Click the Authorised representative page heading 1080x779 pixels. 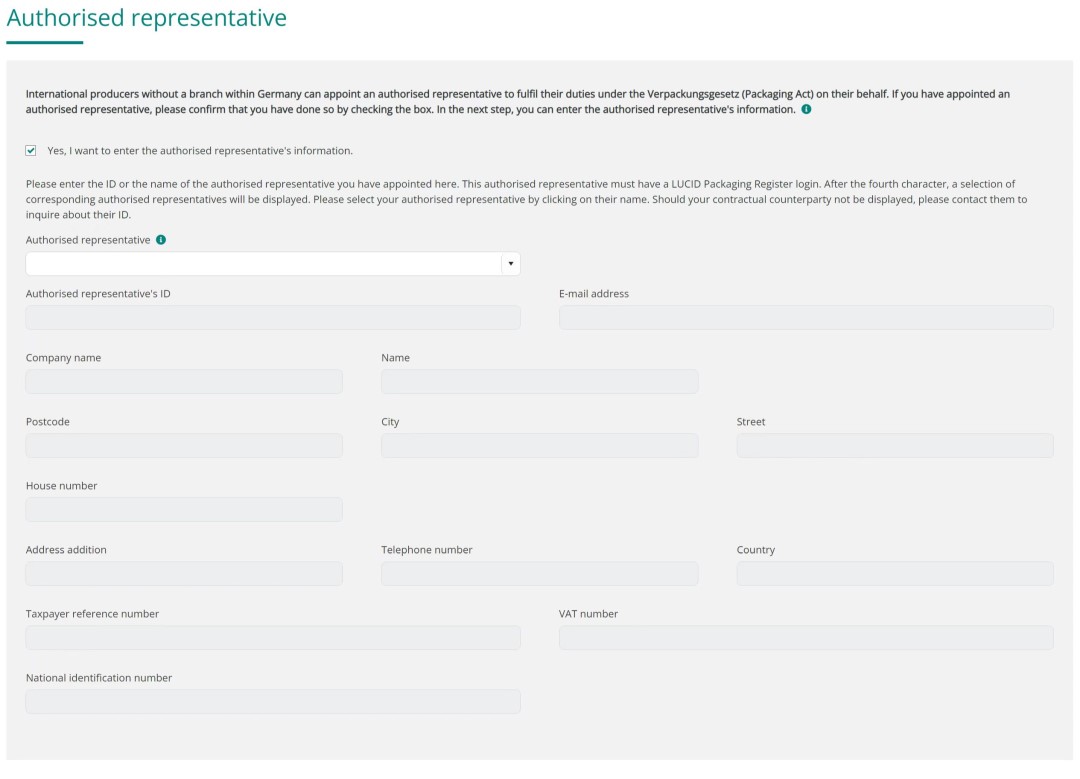coord(147,18)
